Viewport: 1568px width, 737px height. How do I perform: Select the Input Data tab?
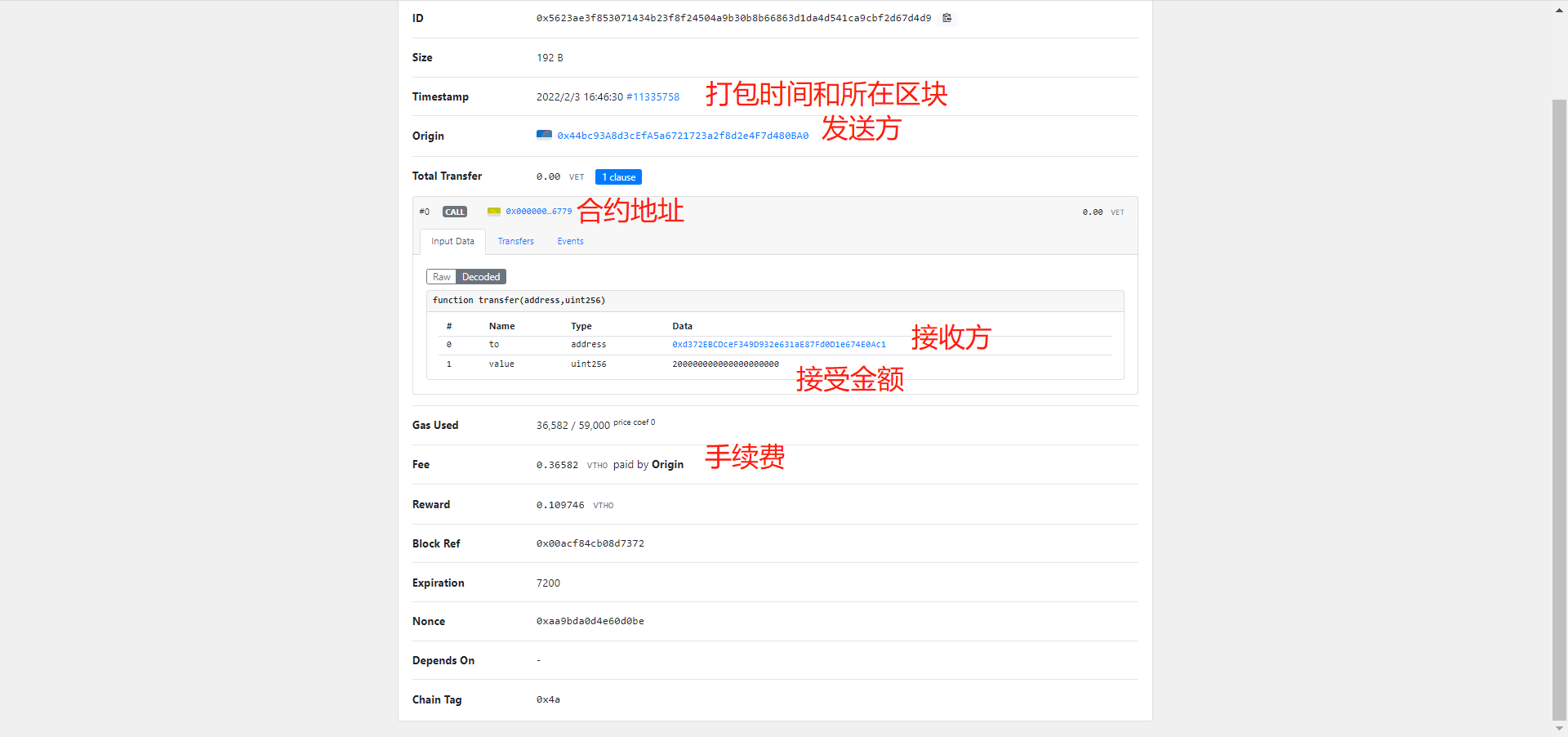[x=452, y=241]
